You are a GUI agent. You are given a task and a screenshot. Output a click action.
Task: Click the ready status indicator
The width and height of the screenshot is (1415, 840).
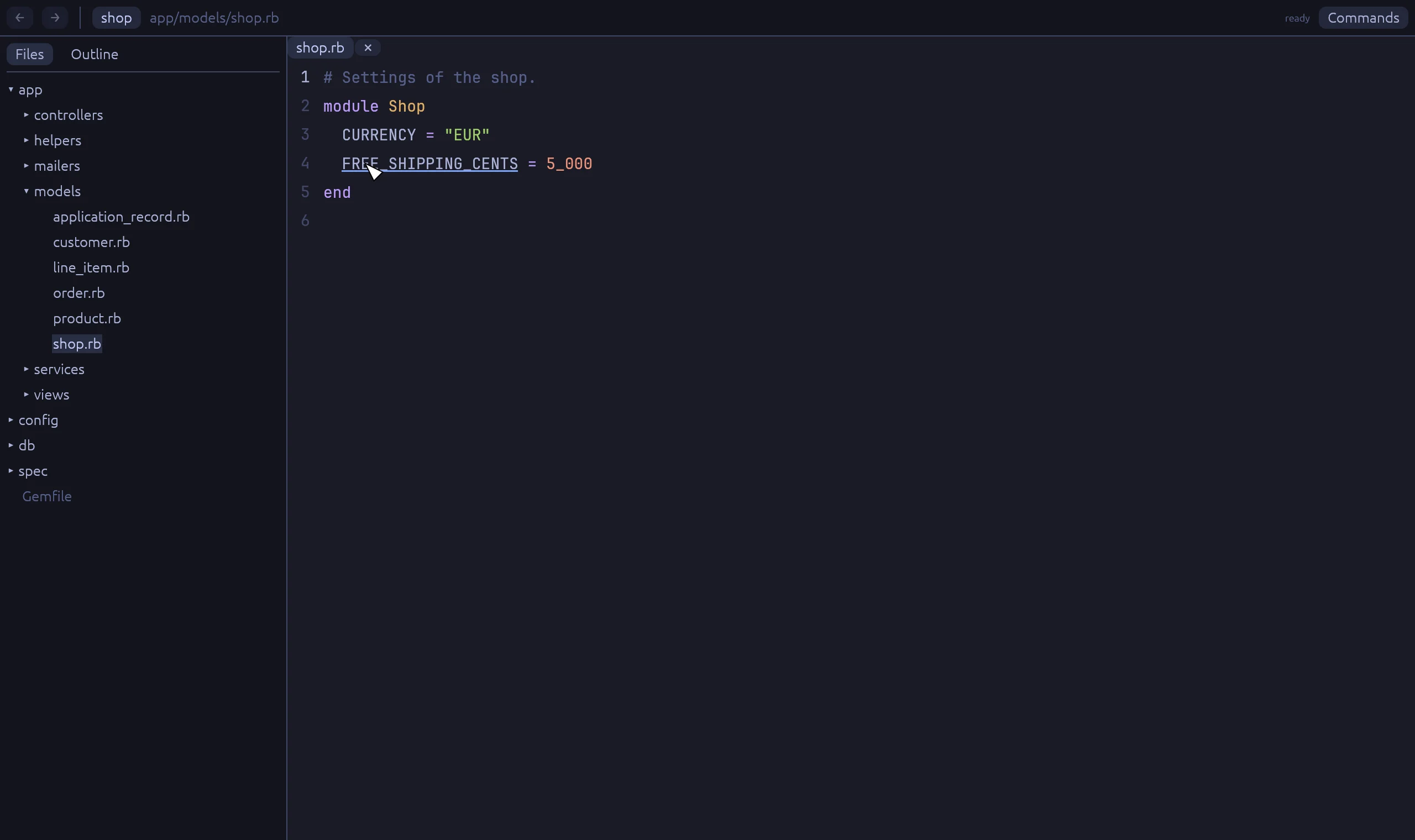pos(1297,18)
